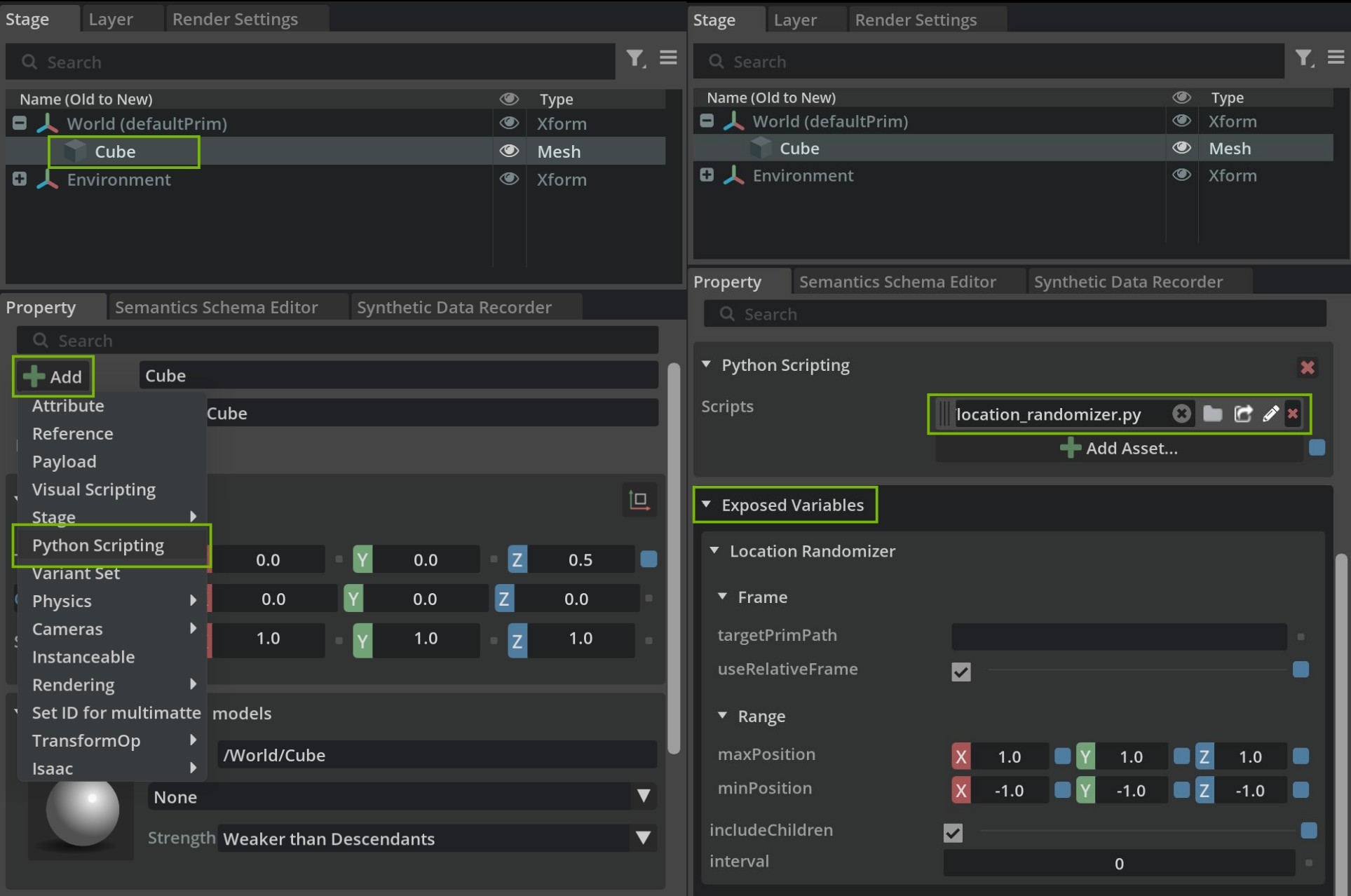Click the Python Scripting red X remove icon
Viewport: 1351px width, 896px height.
pos(1308,365)
